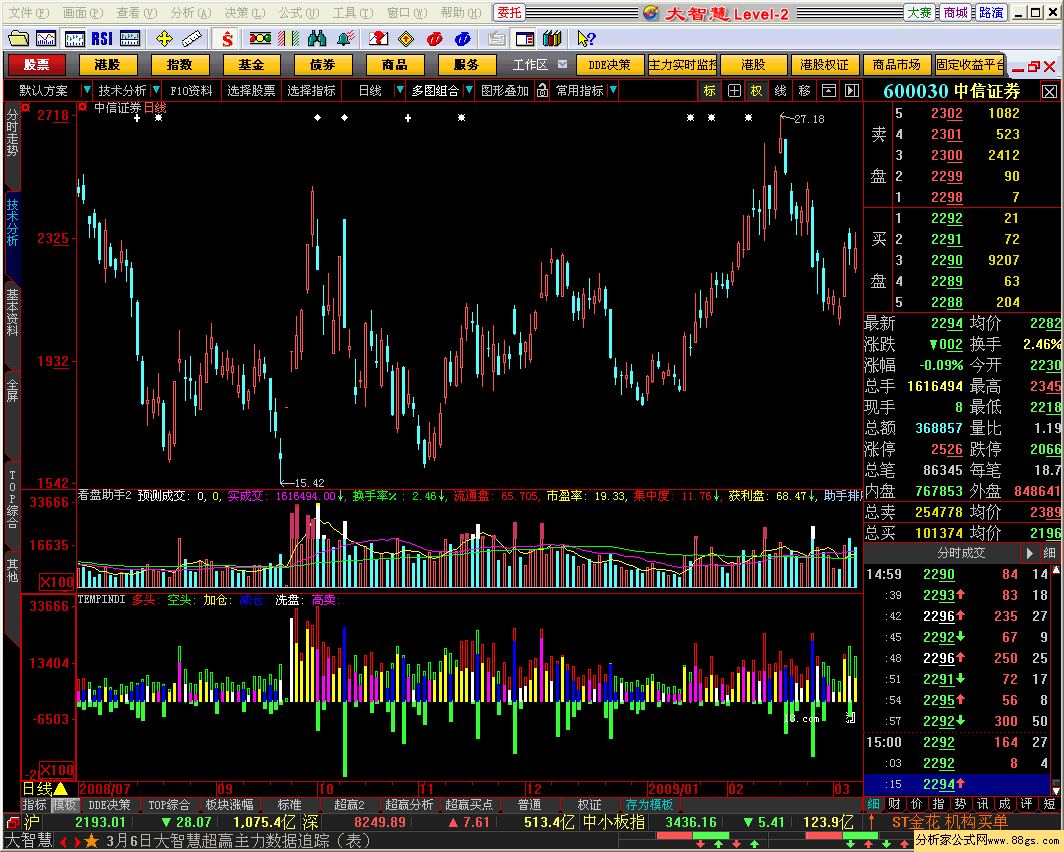The image size is (1064, 852).
Task: Select the yellow four-way arrow move tool
Action: [164, 39]
